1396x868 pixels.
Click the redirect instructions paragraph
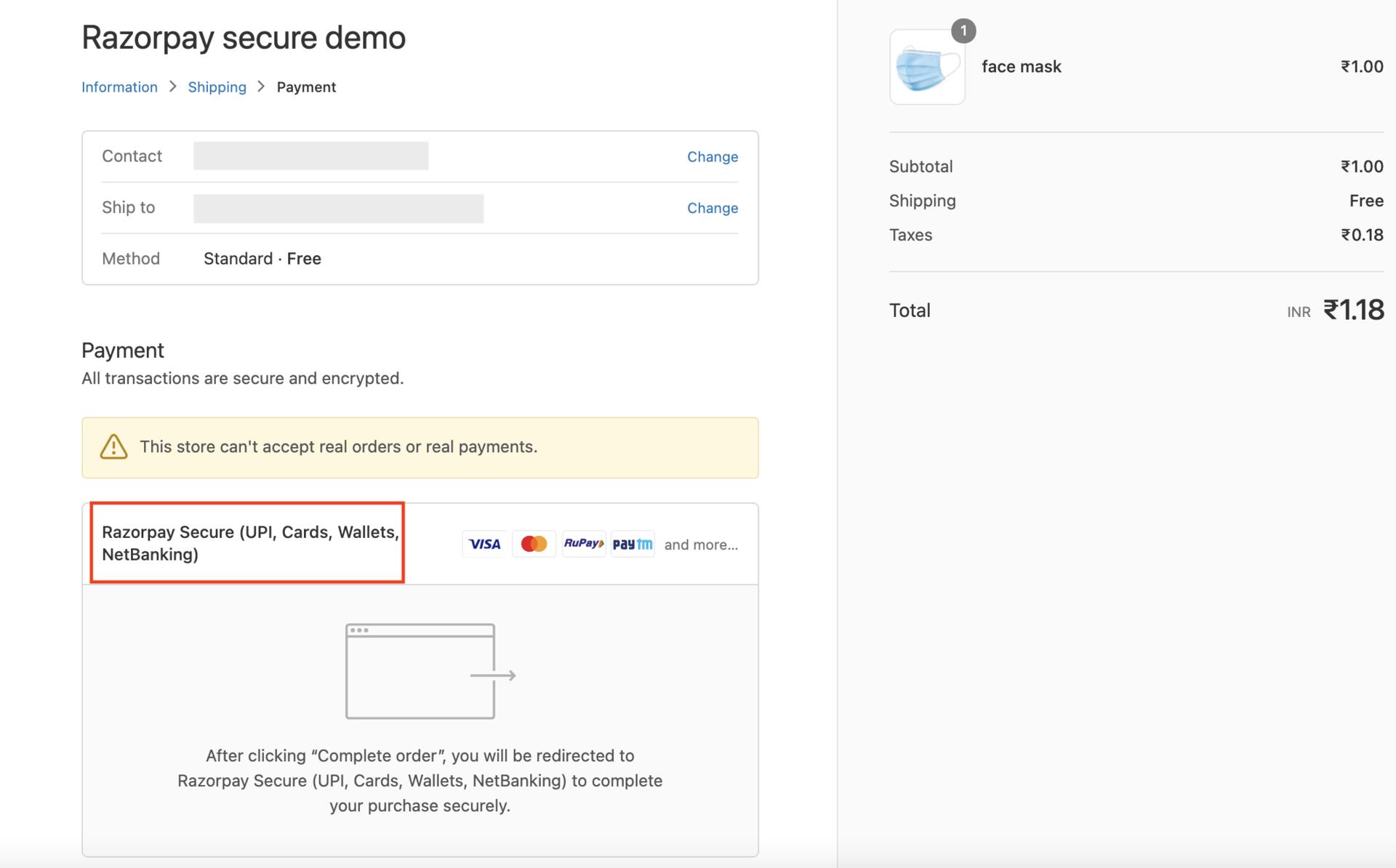tap(420, 781)
